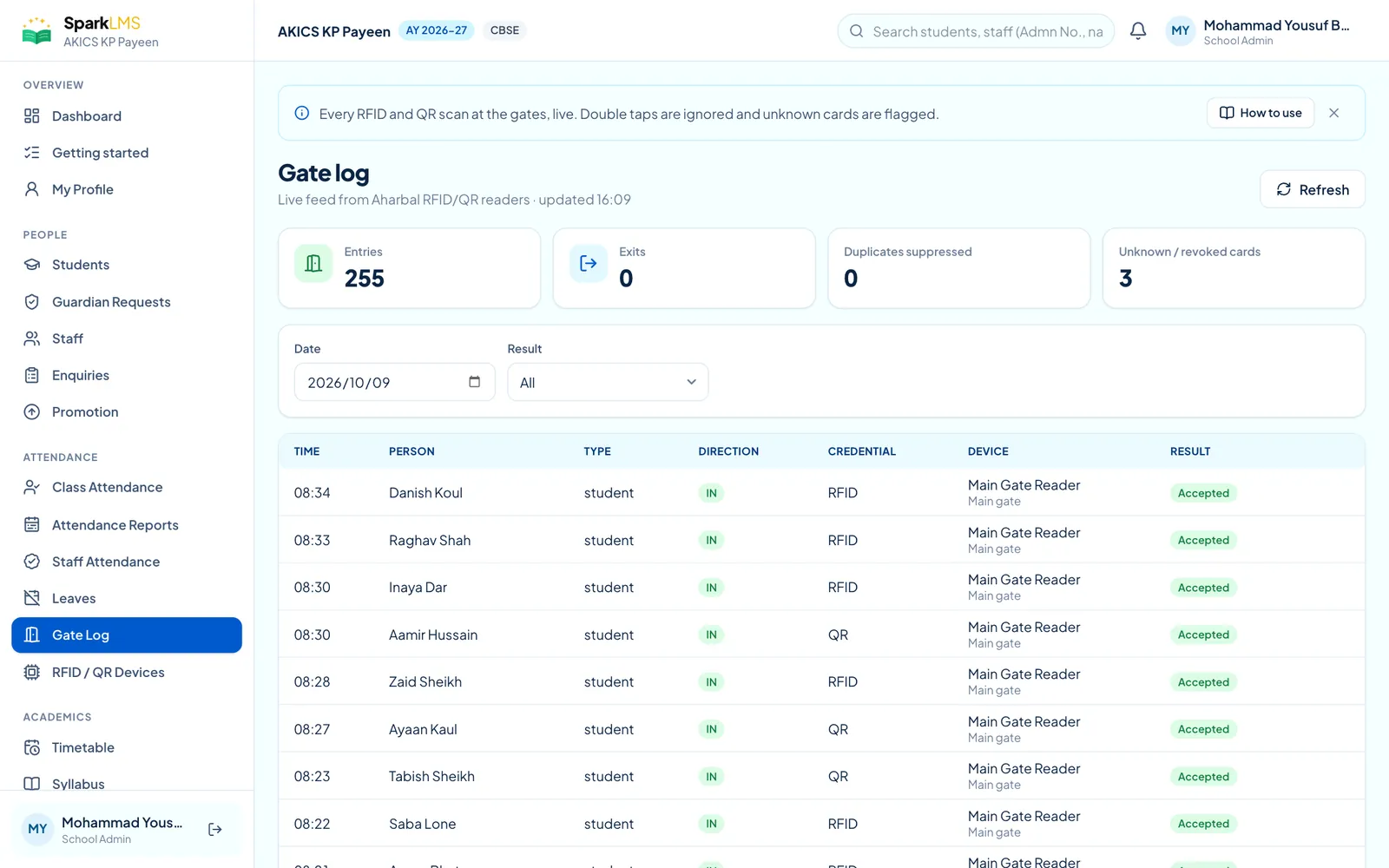Click the TIME column header
1389x868 pixels.
tap(306, 452)
